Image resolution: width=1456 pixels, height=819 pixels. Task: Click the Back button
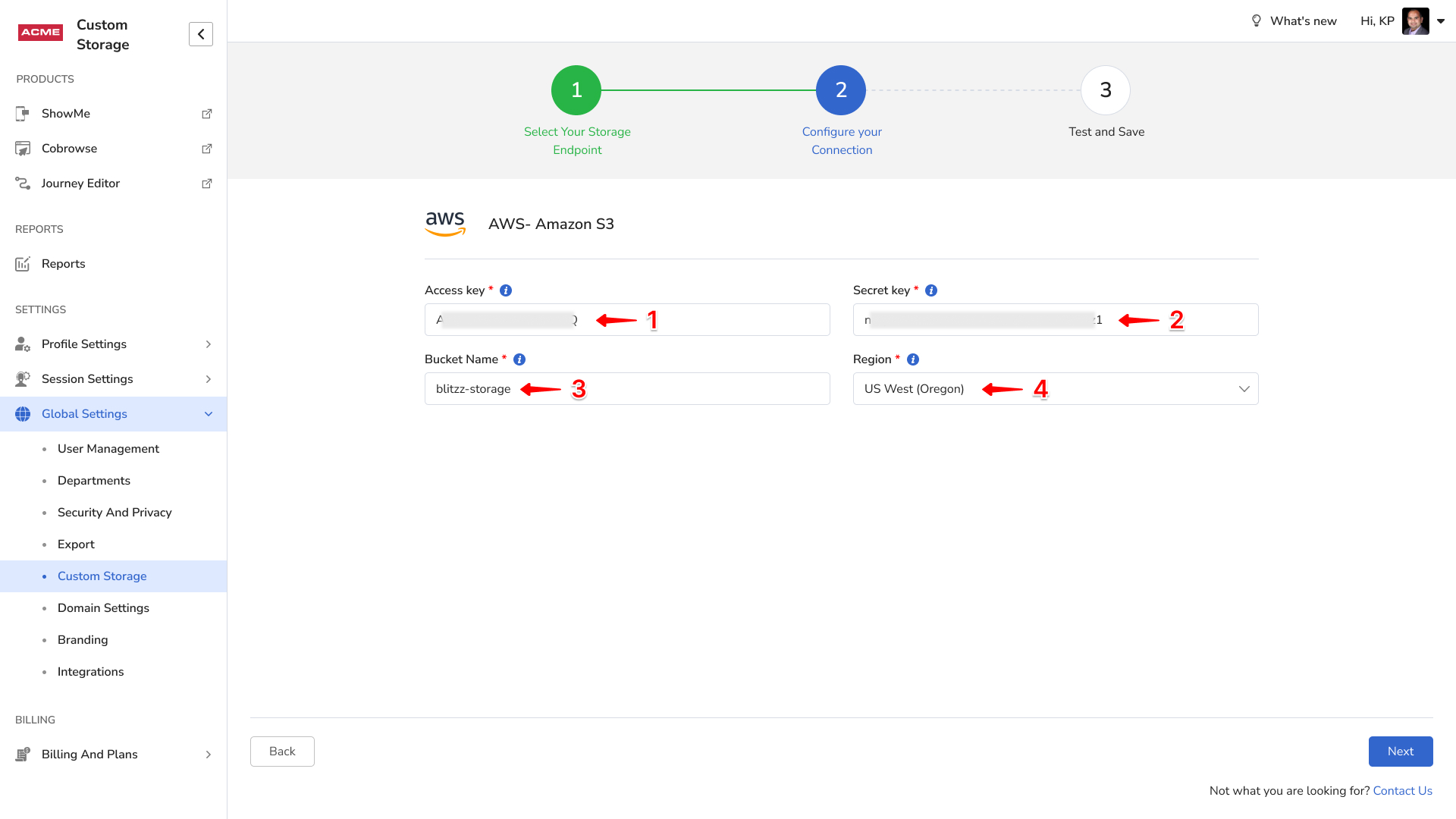(282, 752)
